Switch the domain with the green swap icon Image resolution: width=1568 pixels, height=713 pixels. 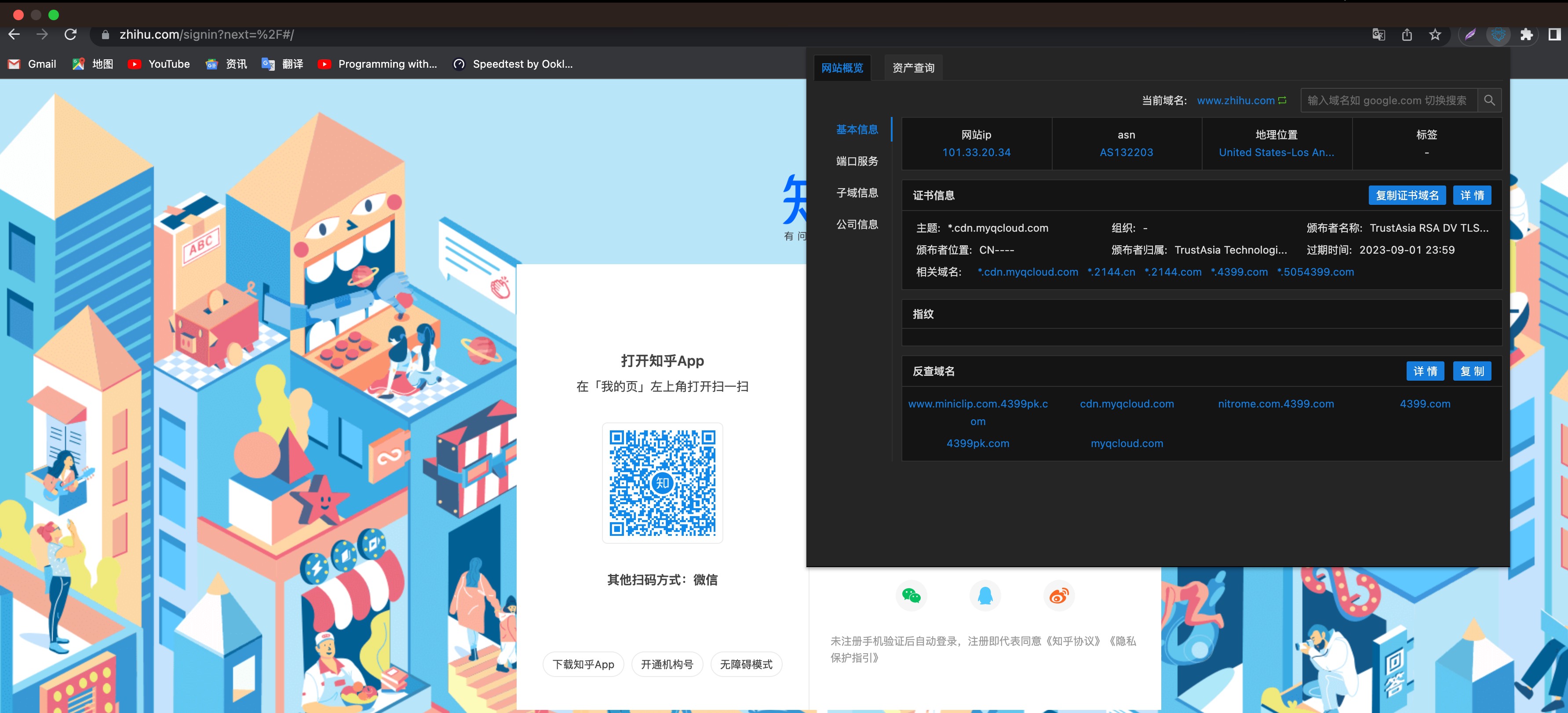pos(1283,100)
